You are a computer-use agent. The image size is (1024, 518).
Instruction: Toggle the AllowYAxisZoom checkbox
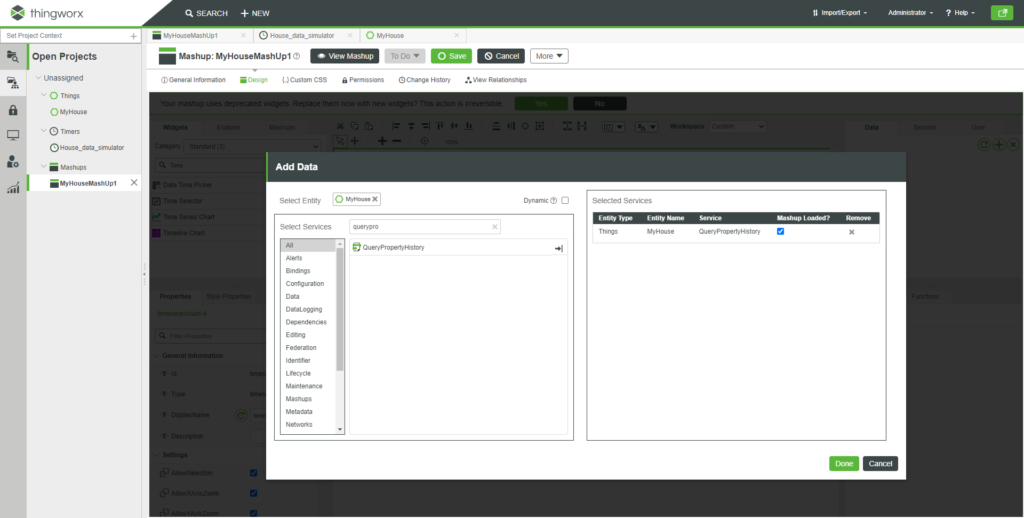point(253,513)
